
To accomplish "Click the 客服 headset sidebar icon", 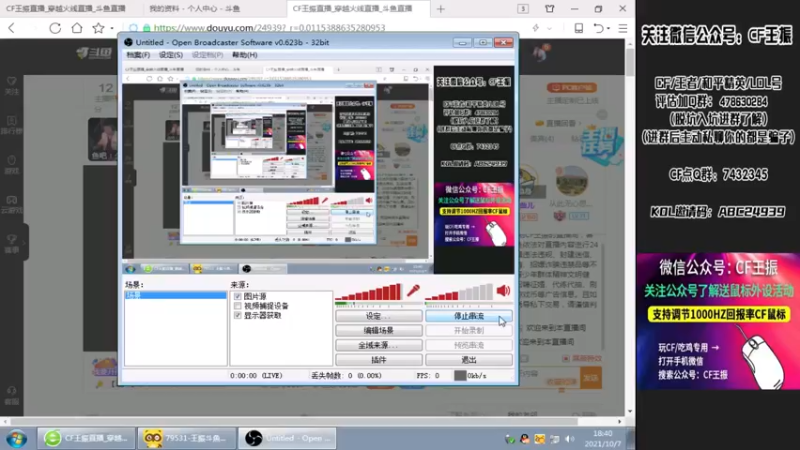I will (x=12, y=395).
